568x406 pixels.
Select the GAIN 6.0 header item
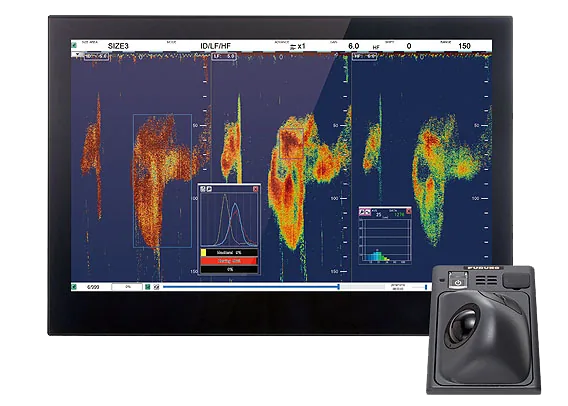click(354, 46)
